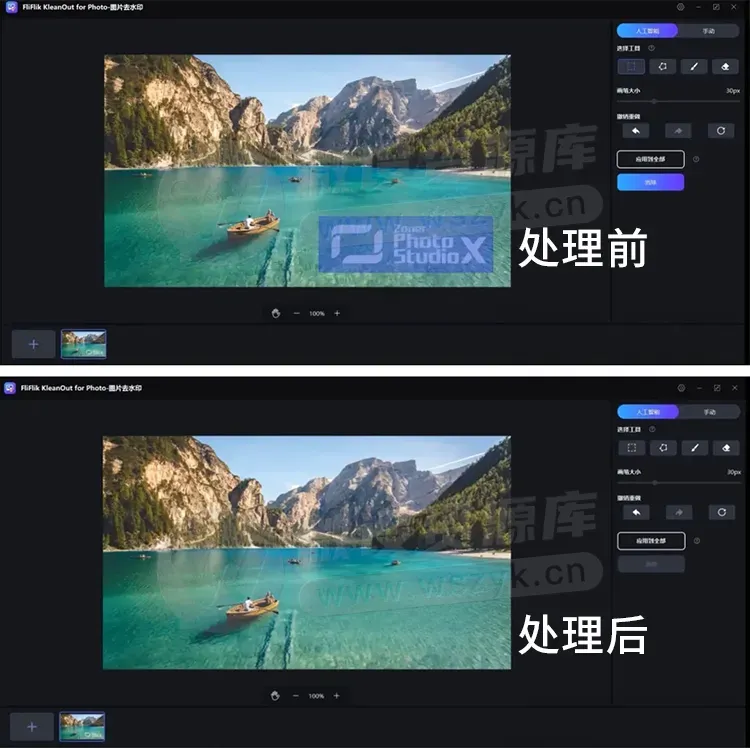This screenshot has height=748, width=750.
Task: Activate hand pan tool in 处理后 window
Action: 275,695
